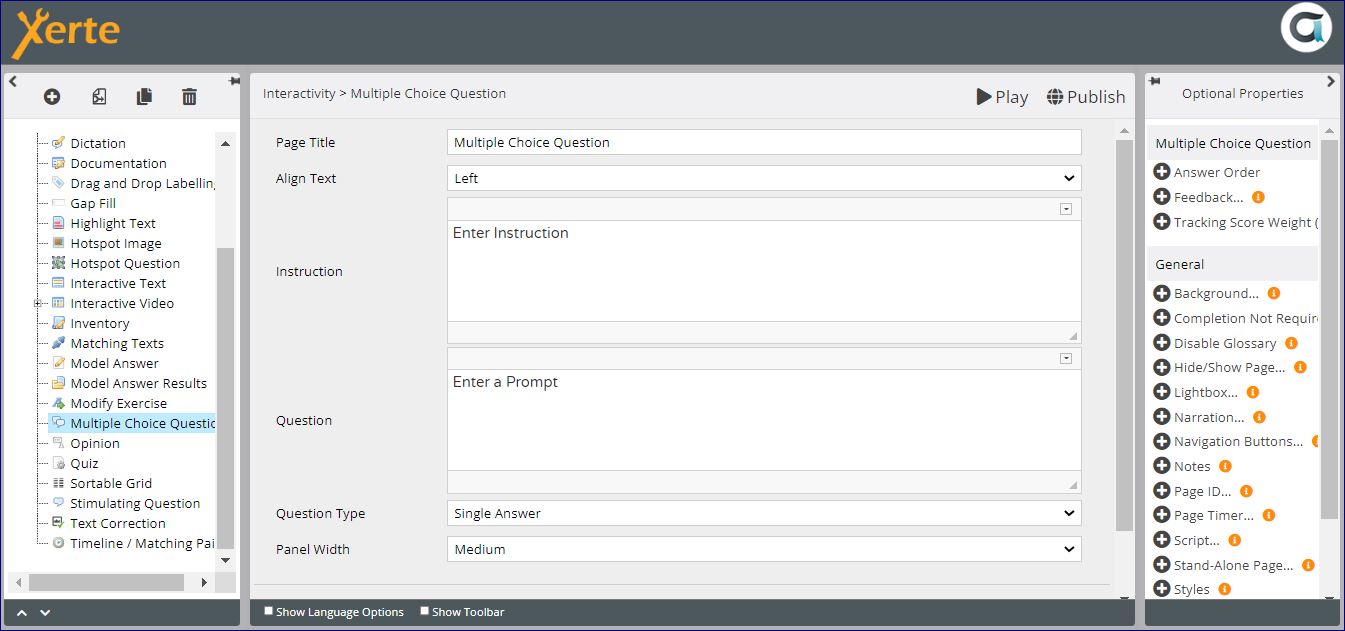This screenshot has width=1345, height=631.
Task: Open the Align Text dropdown
Action: [764, 178]
